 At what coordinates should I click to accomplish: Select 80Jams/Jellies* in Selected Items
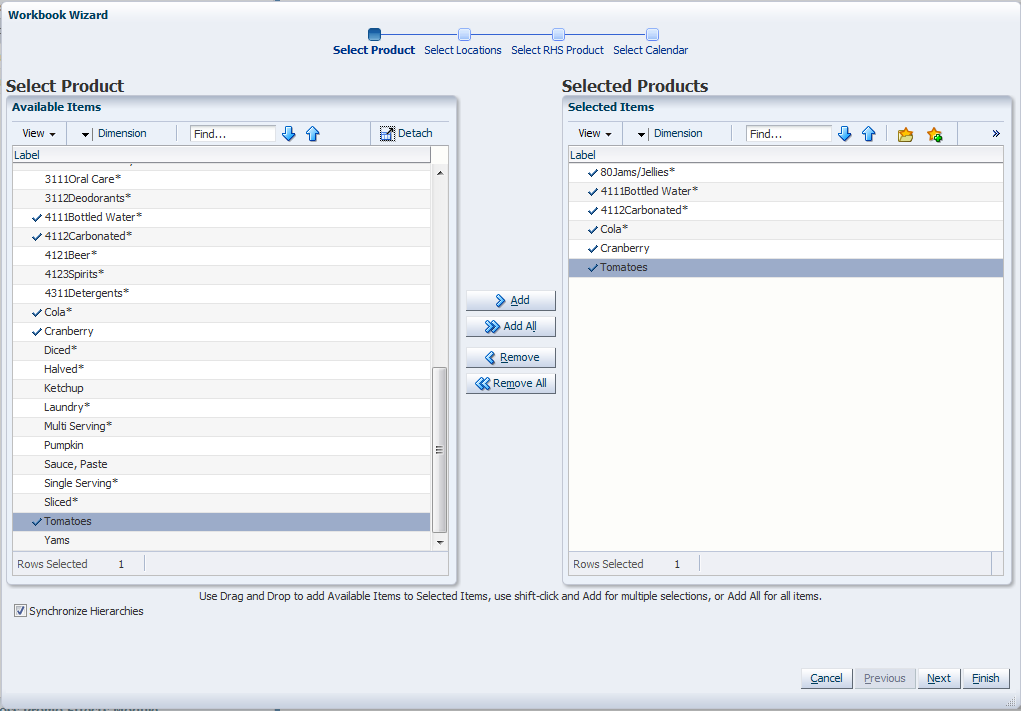click(x=786, y=173)
